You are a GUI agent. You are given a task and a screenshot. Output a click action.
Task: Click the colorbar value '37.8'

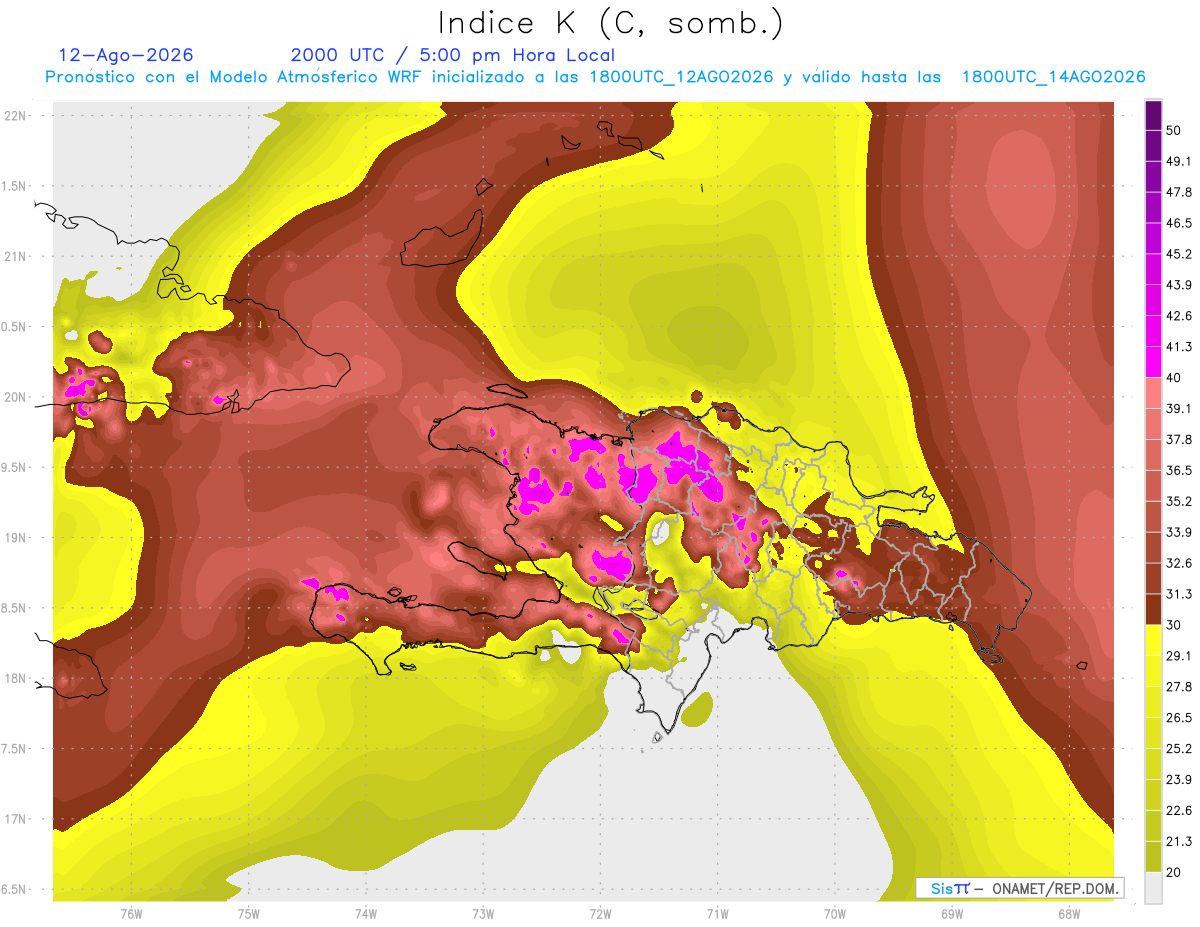point(1179,440)
